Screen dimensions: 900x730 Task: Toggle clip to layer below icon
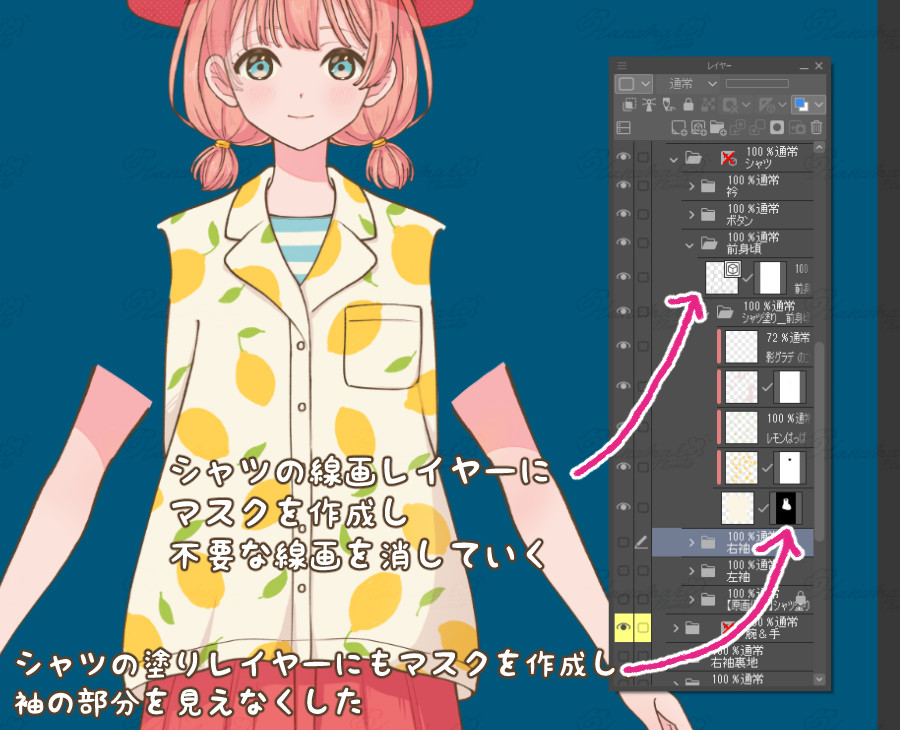click(627, 104)
